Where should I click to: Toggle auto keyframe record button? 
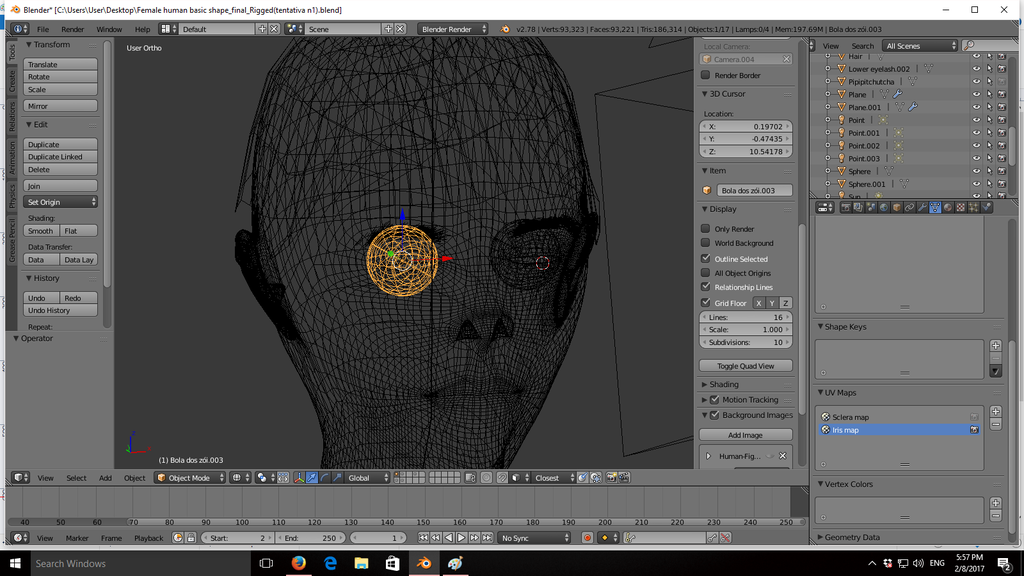(x=587, y=538)
